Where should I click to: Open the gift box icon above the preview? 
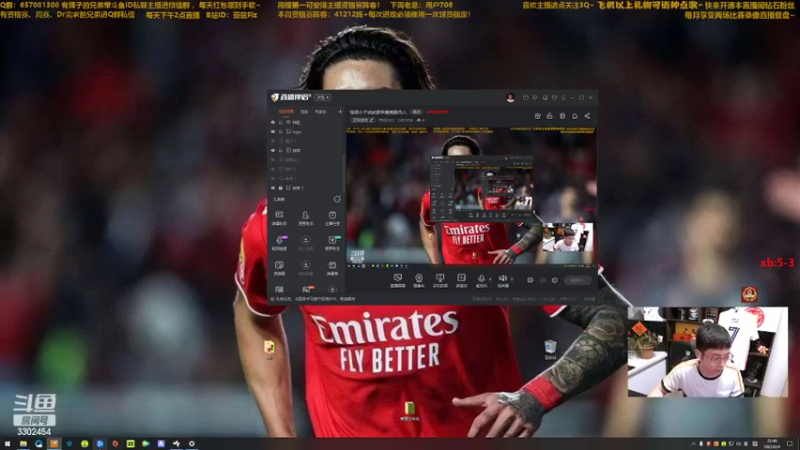[538, 116]
